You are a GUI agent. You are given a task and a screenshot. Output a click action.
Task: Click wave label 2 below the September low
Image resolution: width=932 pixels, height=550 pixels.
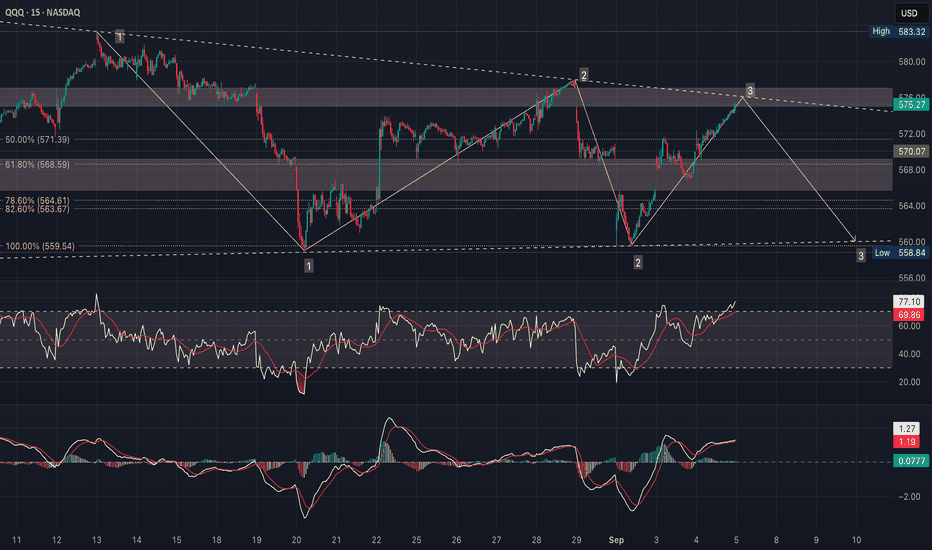click(637, 262)
